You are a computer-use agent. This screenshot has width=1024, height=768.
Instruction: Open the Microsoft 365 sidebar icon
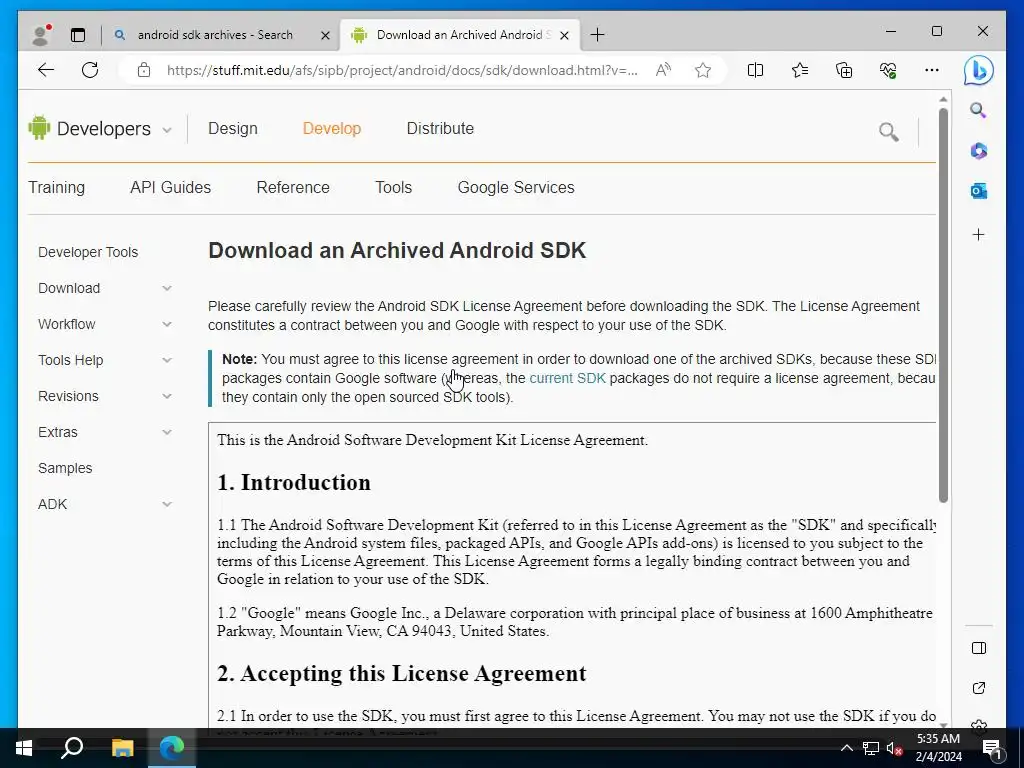point(978,151)
